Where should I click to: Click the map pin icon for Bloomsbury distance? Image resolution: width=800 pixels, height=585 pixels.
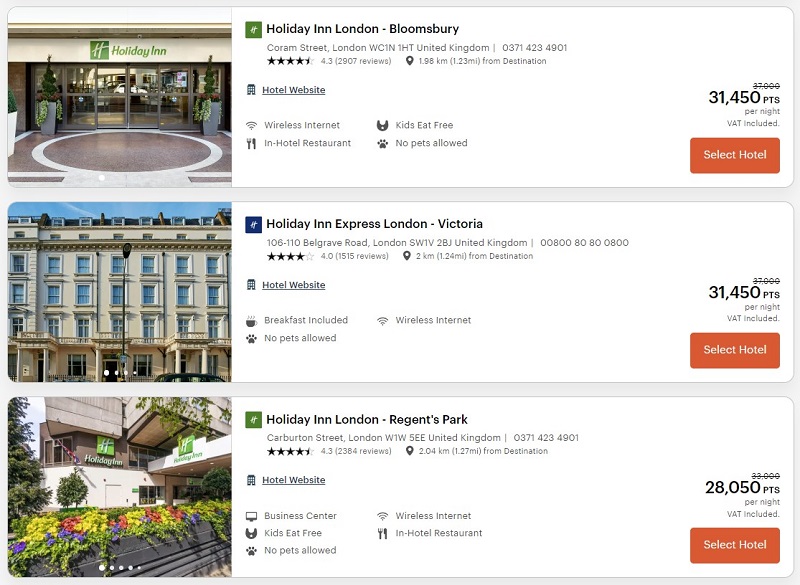pyautogui.click(x=409, y=61)
